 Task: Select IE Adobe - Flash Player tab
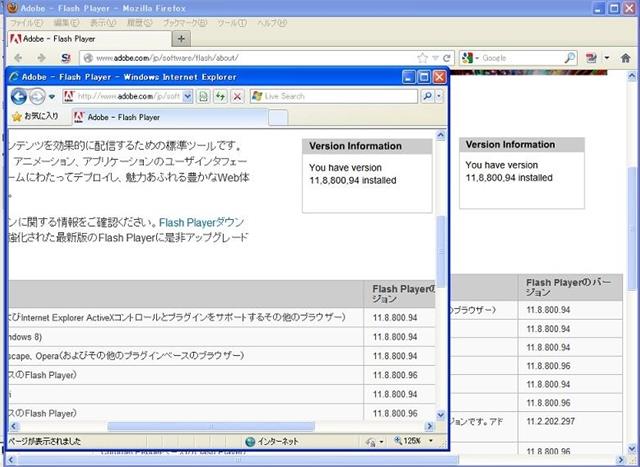[170, 117]
